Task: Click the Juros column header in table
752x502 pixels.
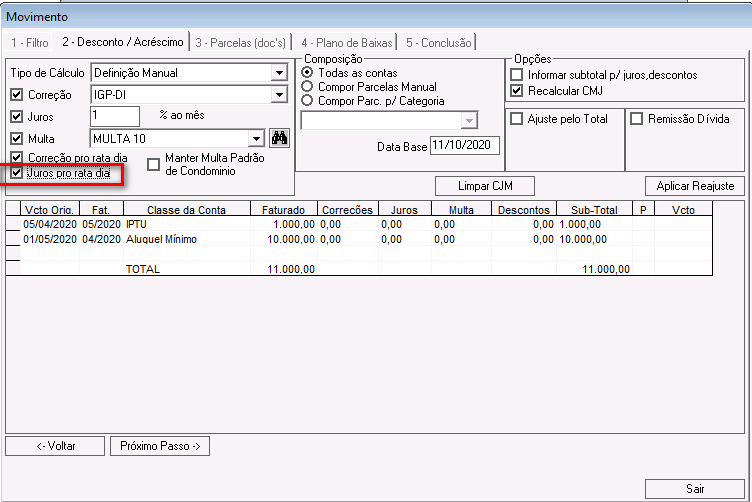Action: (404, 210)
